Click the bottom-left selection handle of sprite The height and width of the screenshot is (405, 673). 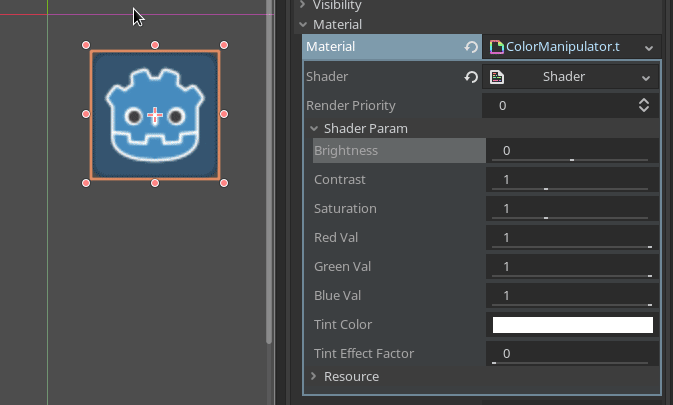[x=86, y=183]
